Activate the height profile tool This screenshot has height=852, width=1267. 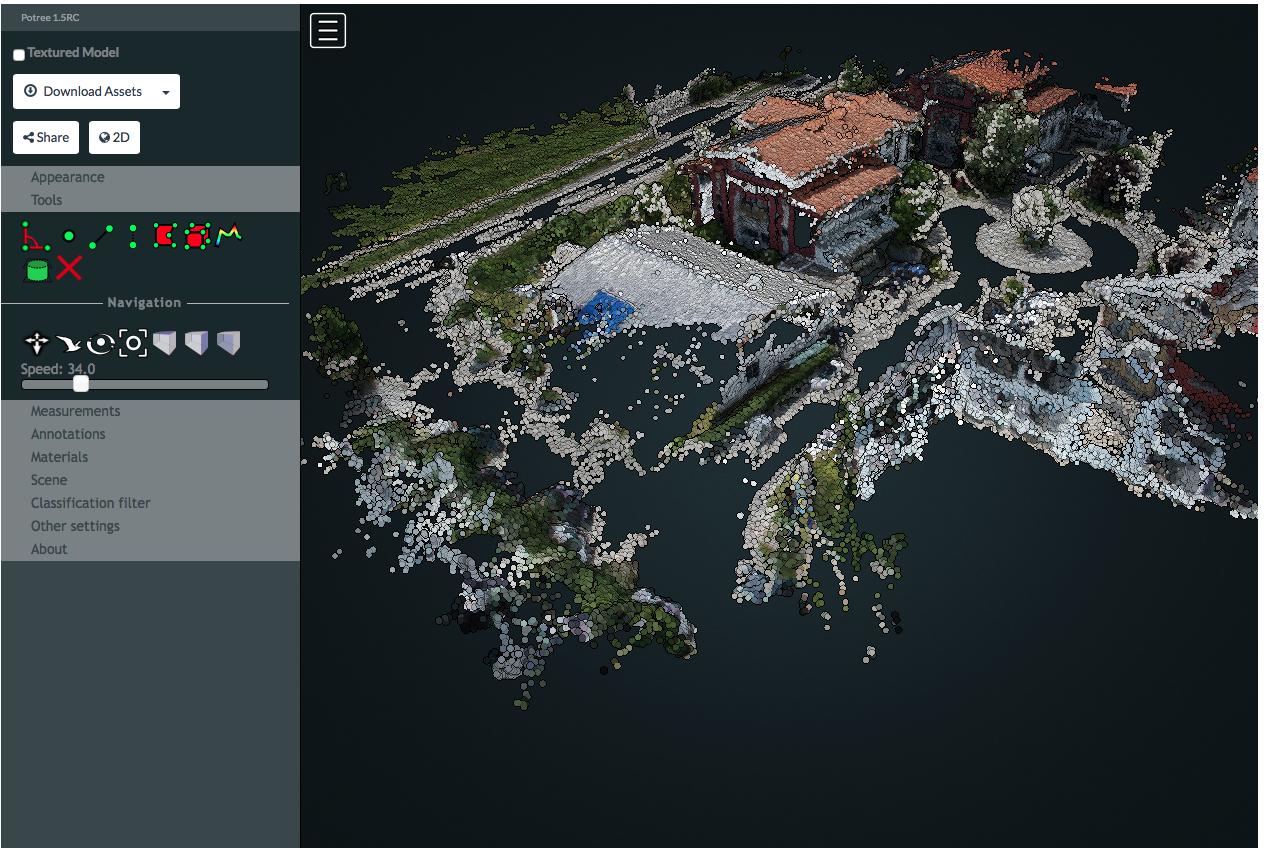228,235
